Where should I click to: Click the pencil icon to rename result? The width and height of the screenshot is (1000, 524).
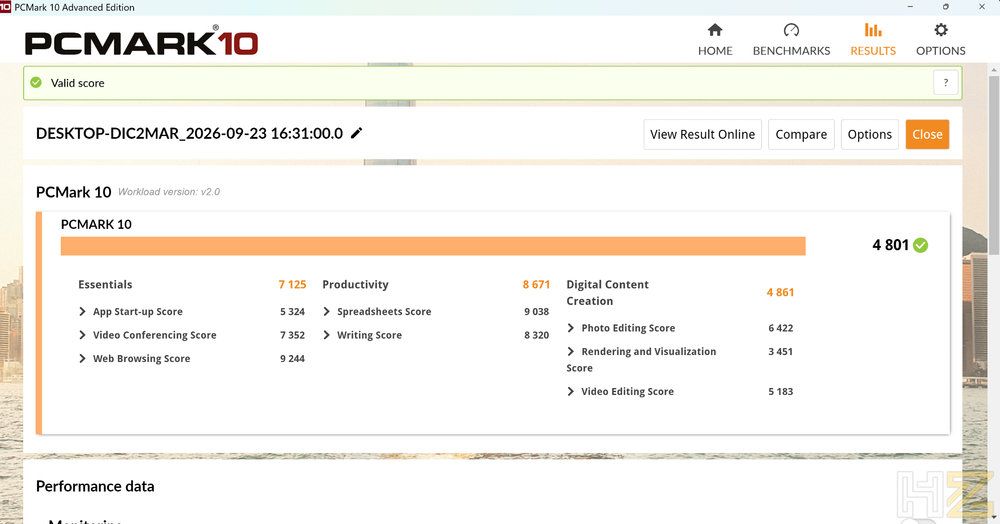click(357, 133)
